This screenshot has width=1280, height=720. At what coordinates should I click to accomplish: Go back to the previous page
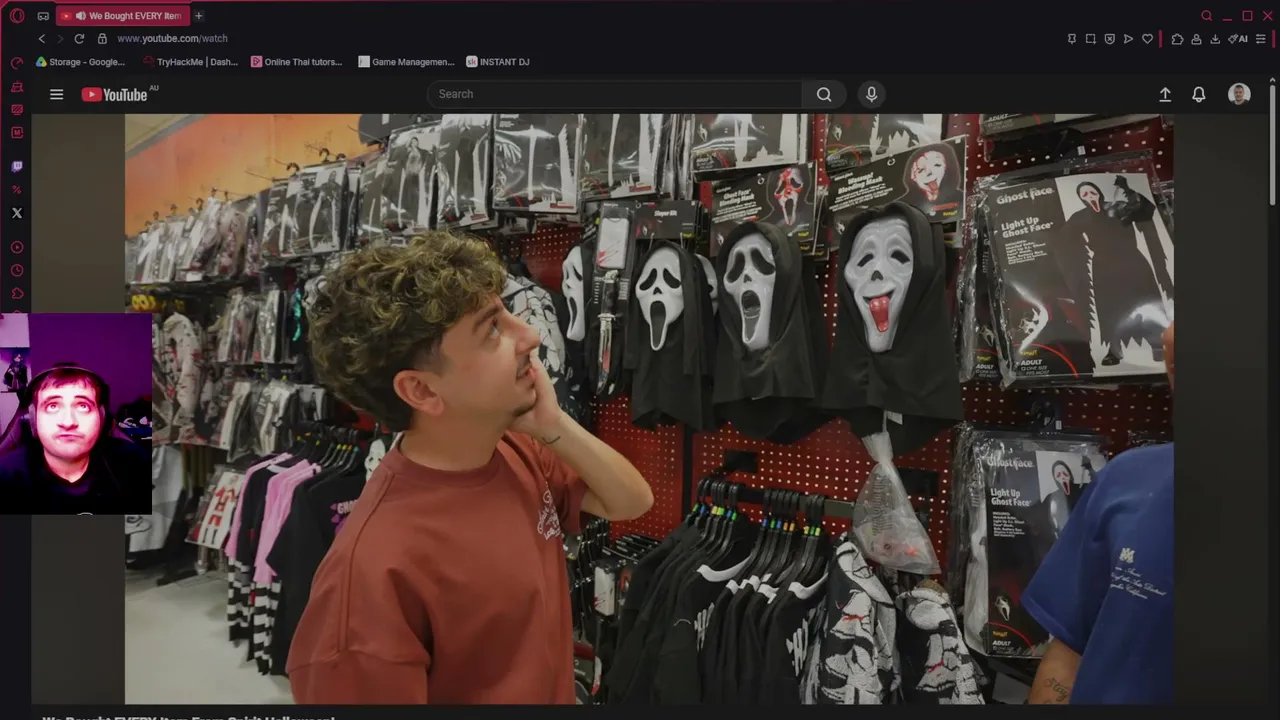click(x=41, y=39)
